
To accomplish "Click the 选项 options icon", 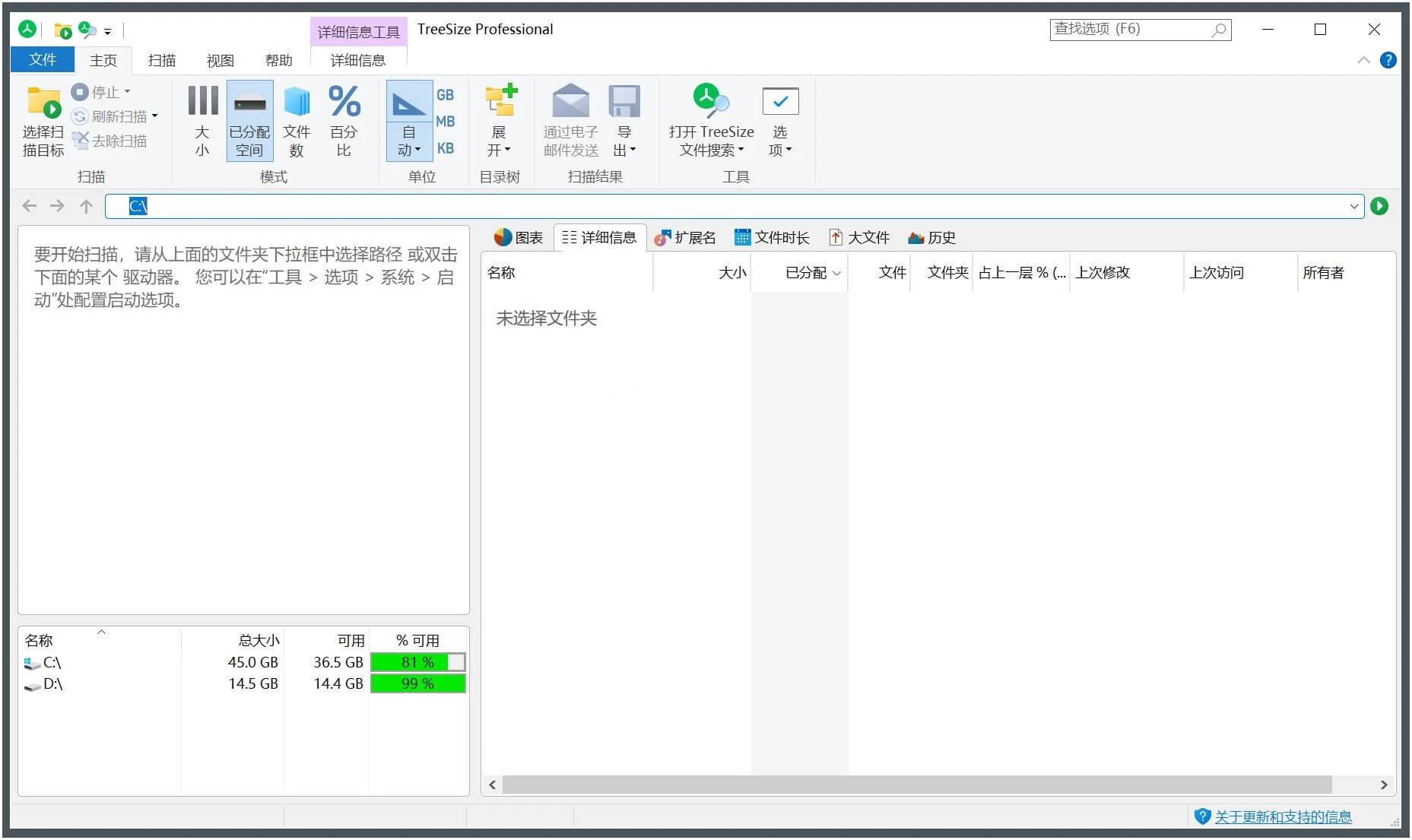I will pos(779,120).
